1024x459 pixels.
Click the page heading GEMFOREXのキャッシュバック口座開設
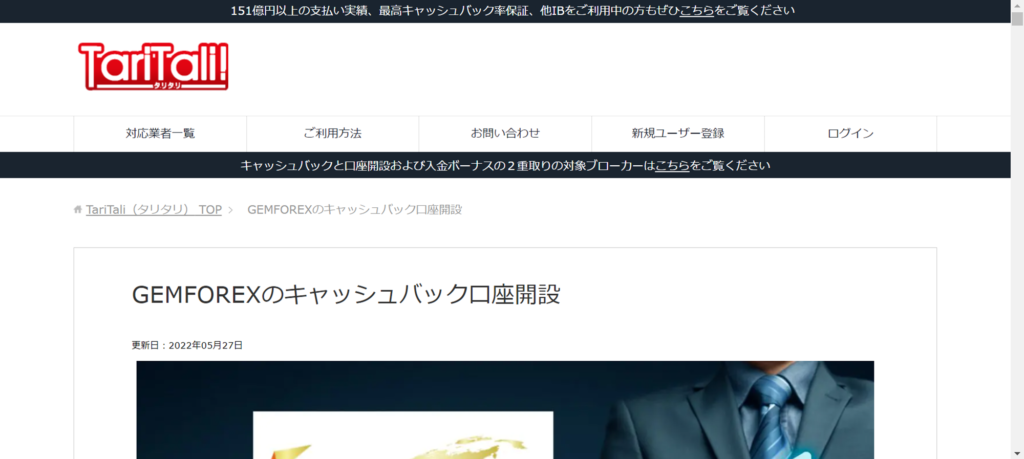(346, 294)
